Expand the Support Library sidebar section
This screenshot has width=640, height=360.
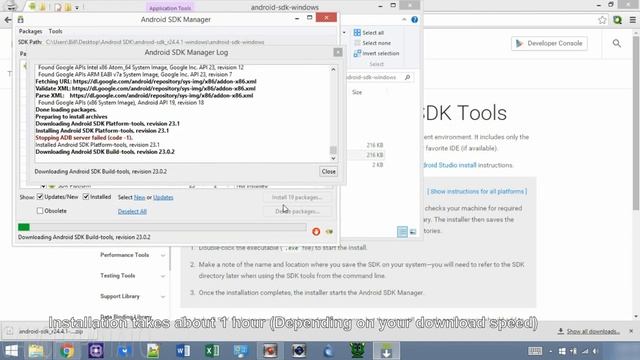(163, 297)
